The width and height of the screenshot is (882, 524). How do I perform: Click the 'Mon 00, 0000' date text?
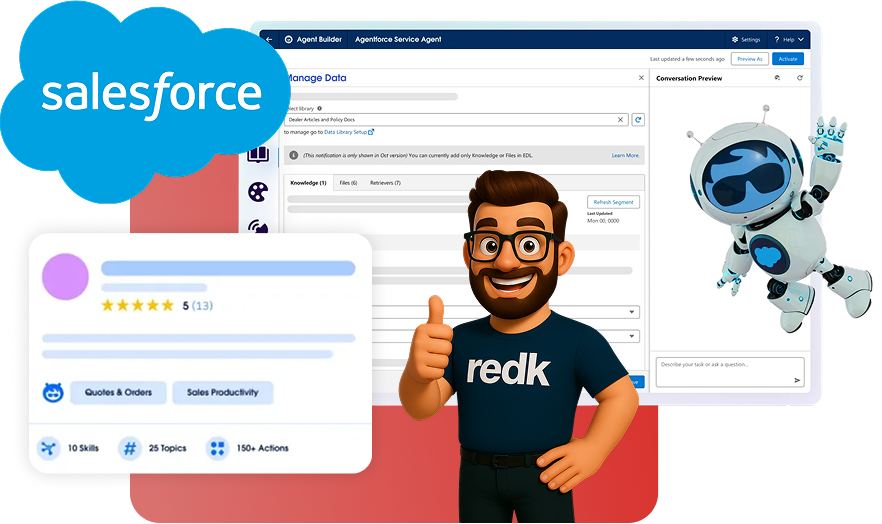[x=603, y=221]
